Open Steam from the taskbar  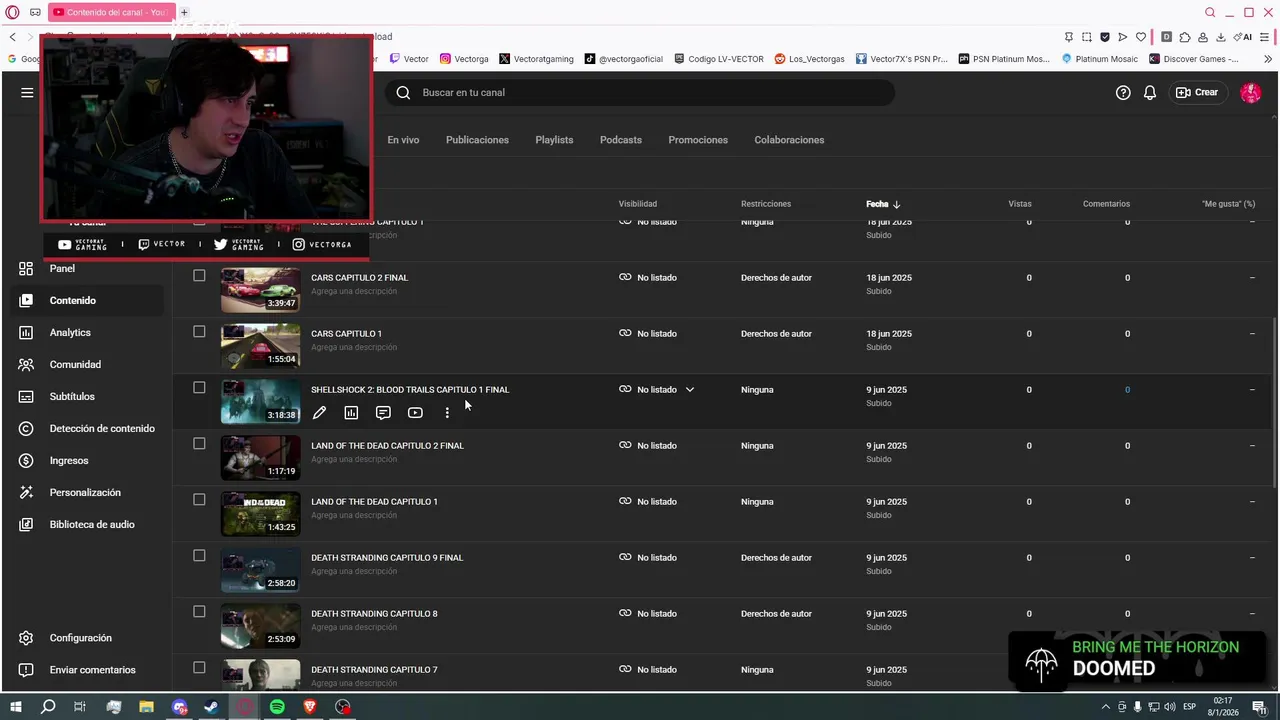coord(212,707)
